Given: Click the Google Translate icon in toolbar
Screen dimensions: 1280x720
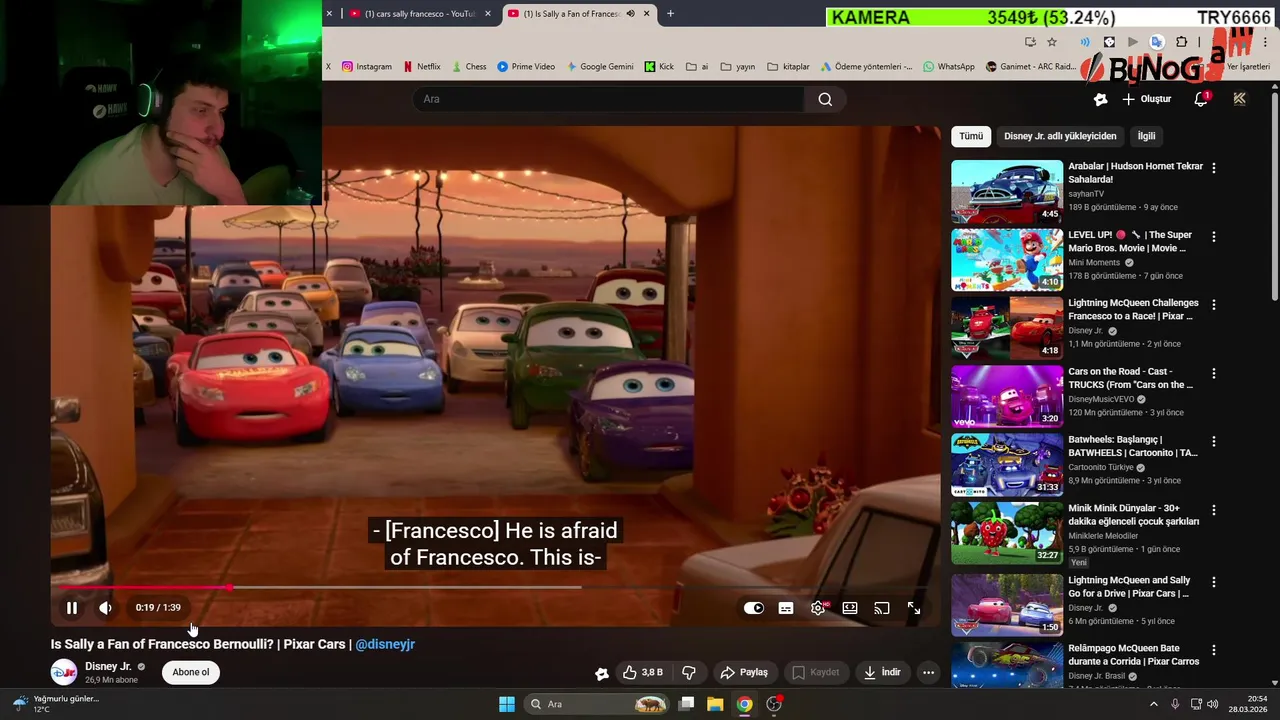Looking at the screenshot, I should coord(1157,42).
